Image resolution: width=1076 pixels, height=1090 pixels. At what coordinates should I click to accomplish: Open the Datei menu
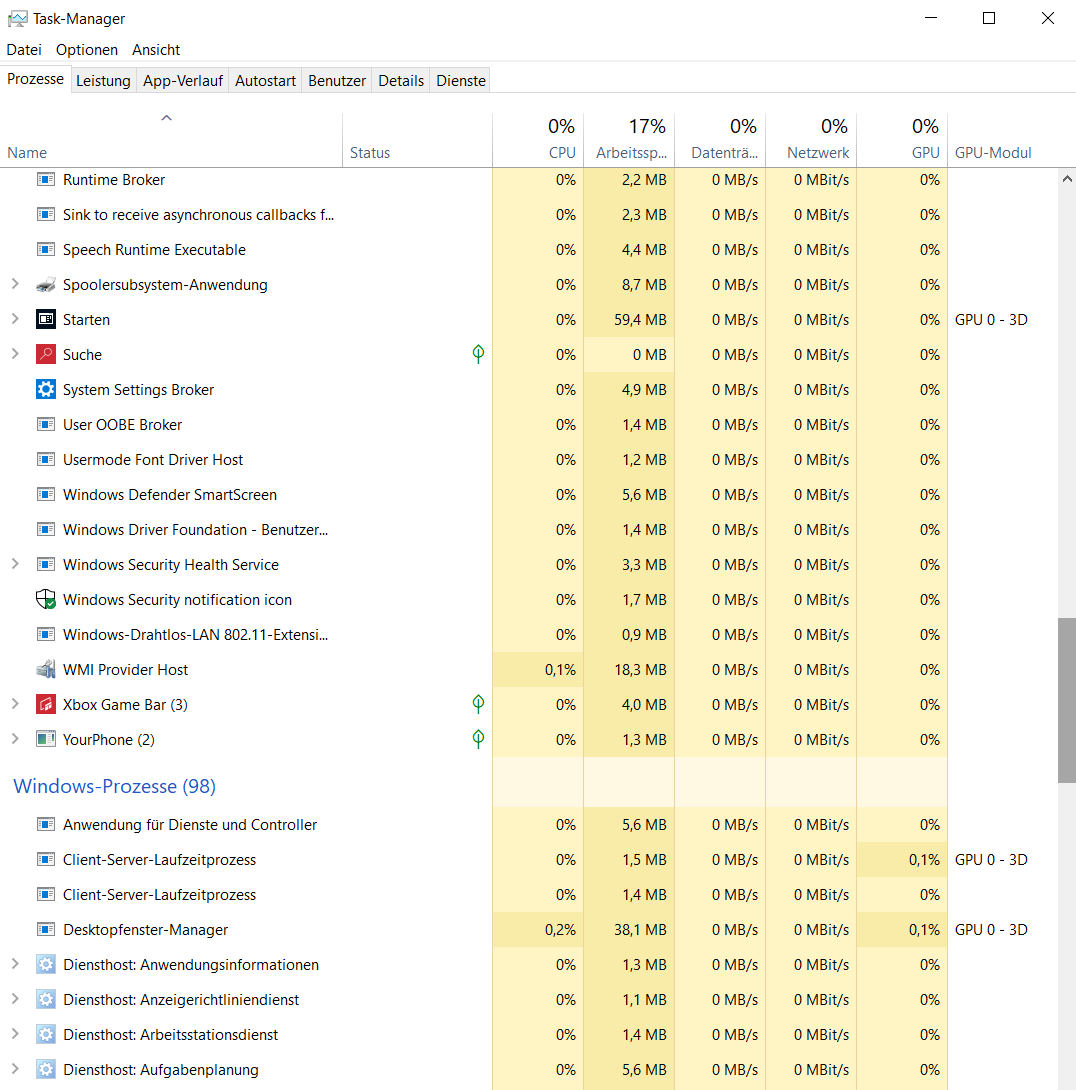tap(24, 50)
